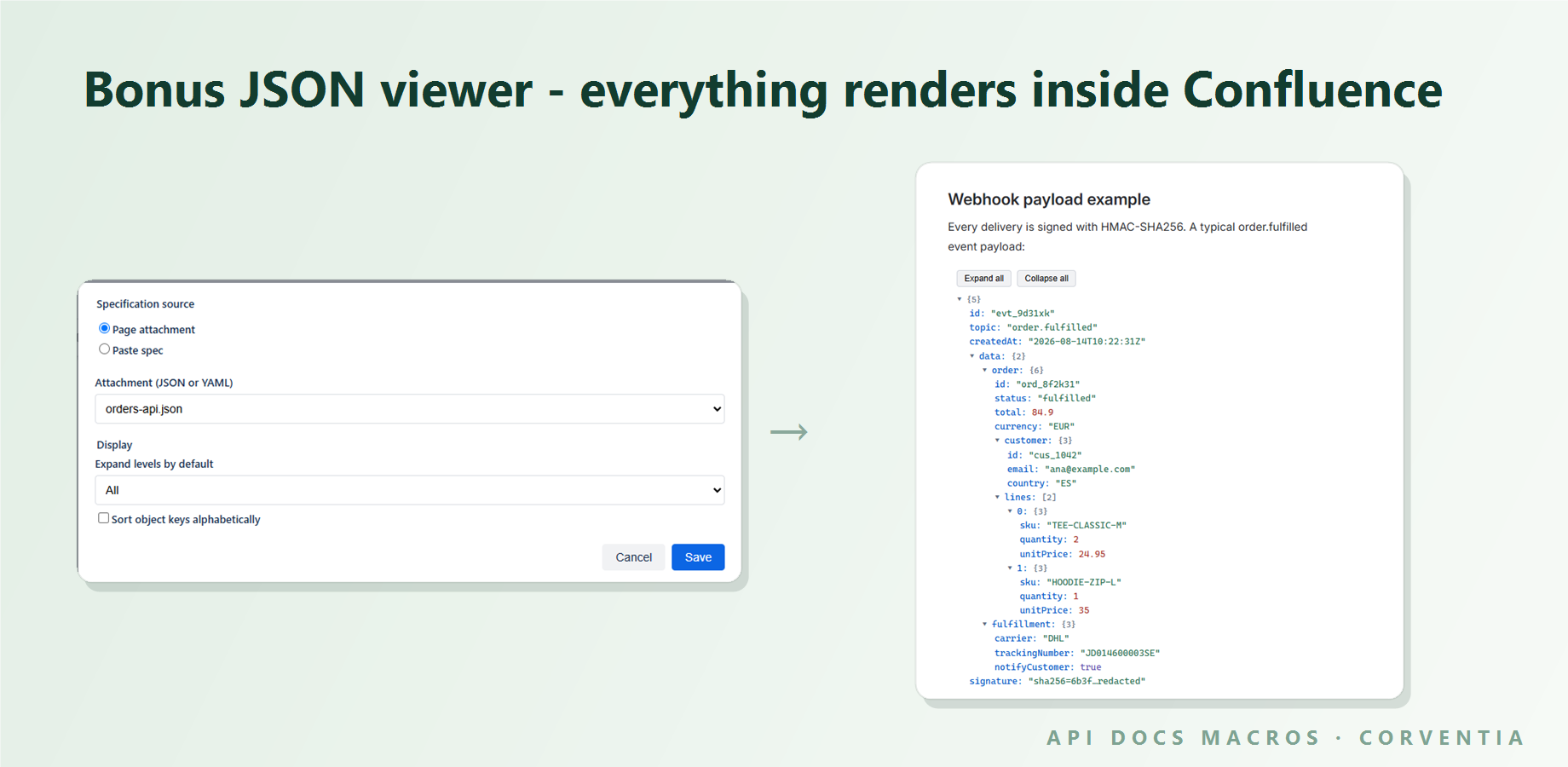Click the signature "sha256=6b3f…redacted" value
1568x767 pixels.
[1087, 681]
